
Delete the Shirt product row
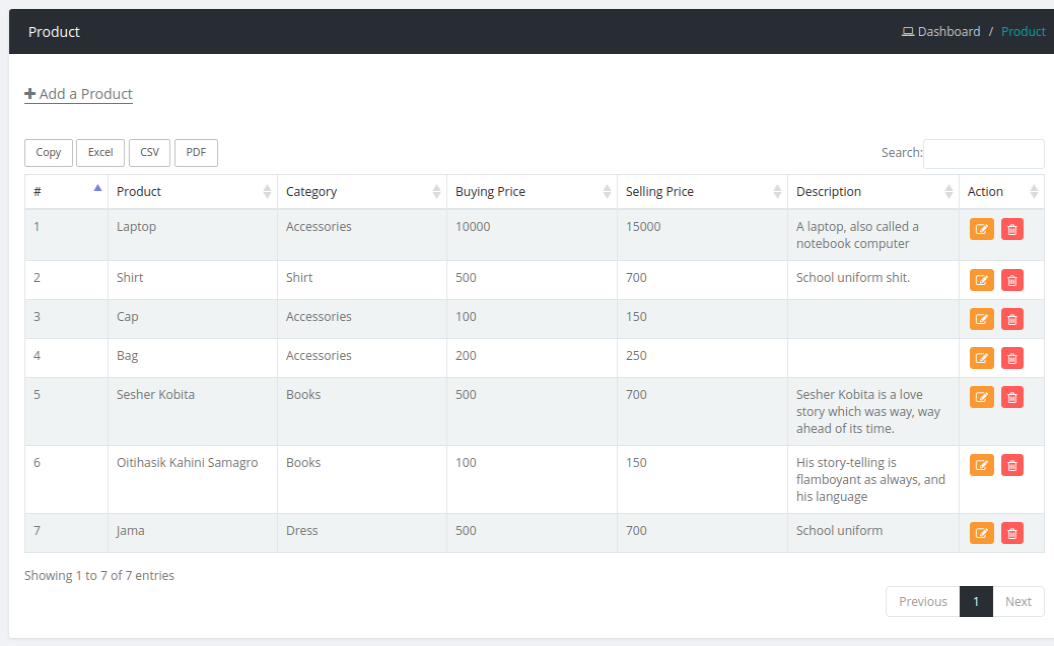click(x=1012, y=281)
